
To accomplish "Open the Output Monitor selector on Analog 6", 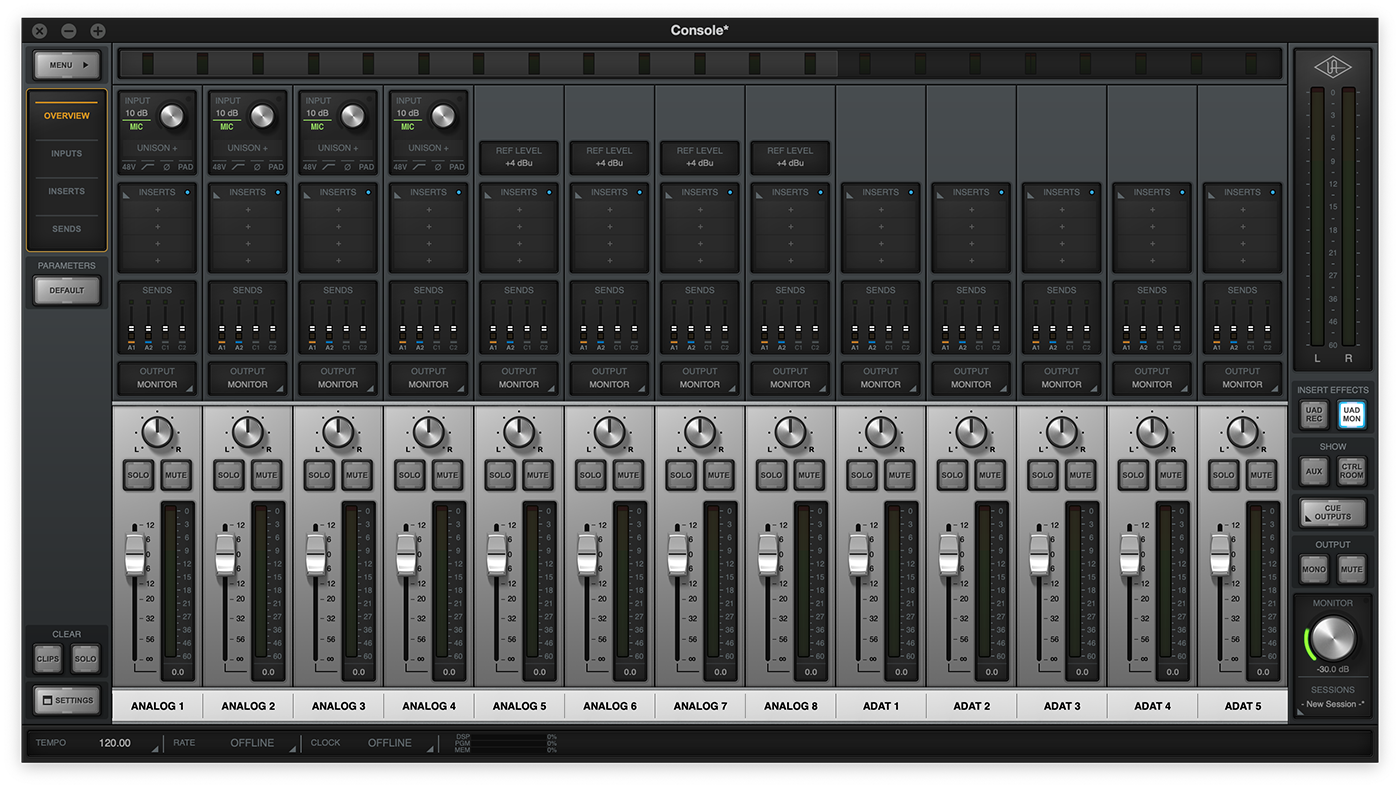I will pyautogui.click(x=609, y=378).
